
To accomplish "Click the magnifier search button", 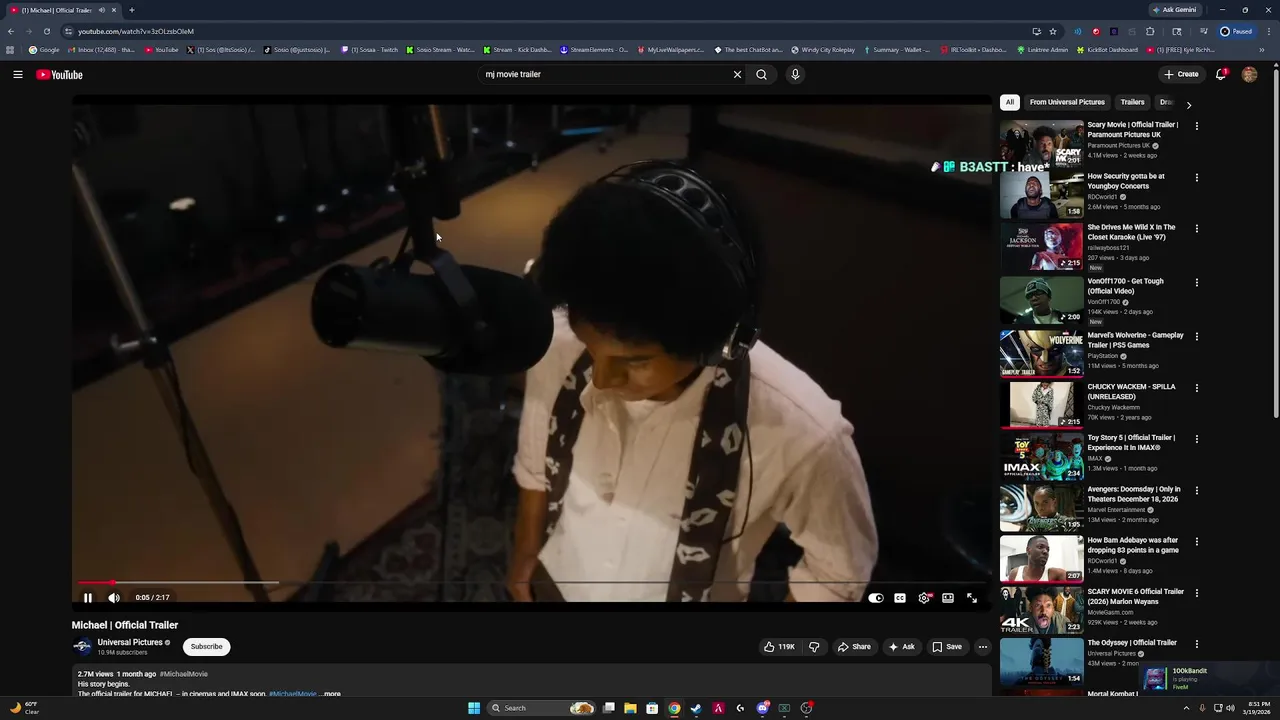I will click(x=761, y=74).
